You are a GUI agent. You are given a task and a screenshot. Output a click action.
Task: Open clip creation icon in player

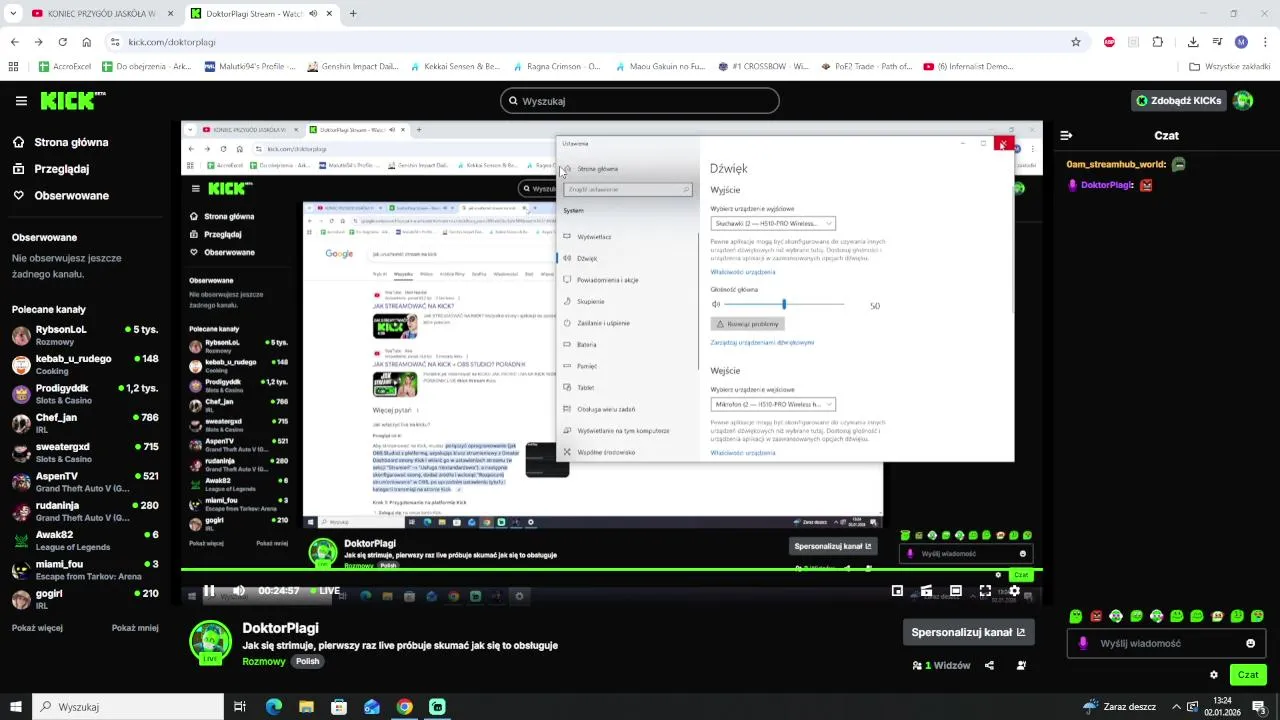(926, 591)
